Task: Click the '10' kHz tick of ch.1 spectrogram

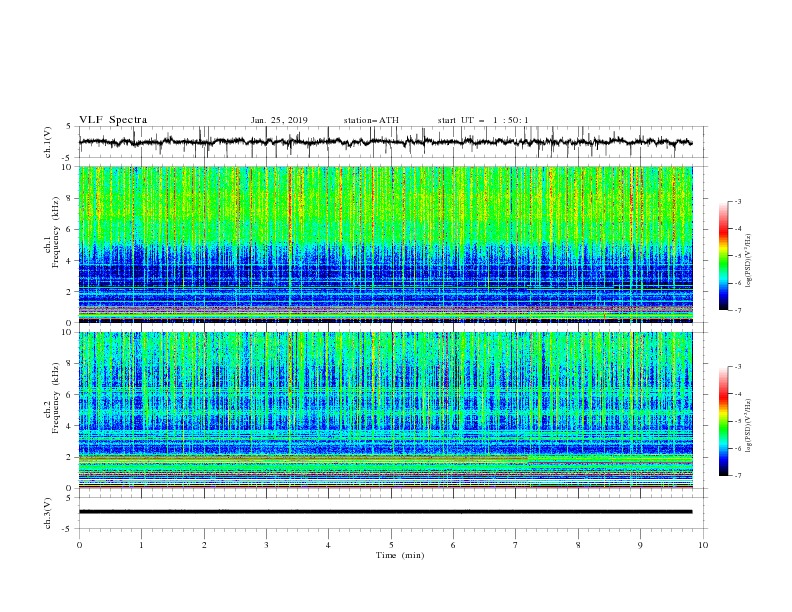Action: pyautogui.click(x=68, y=167)
